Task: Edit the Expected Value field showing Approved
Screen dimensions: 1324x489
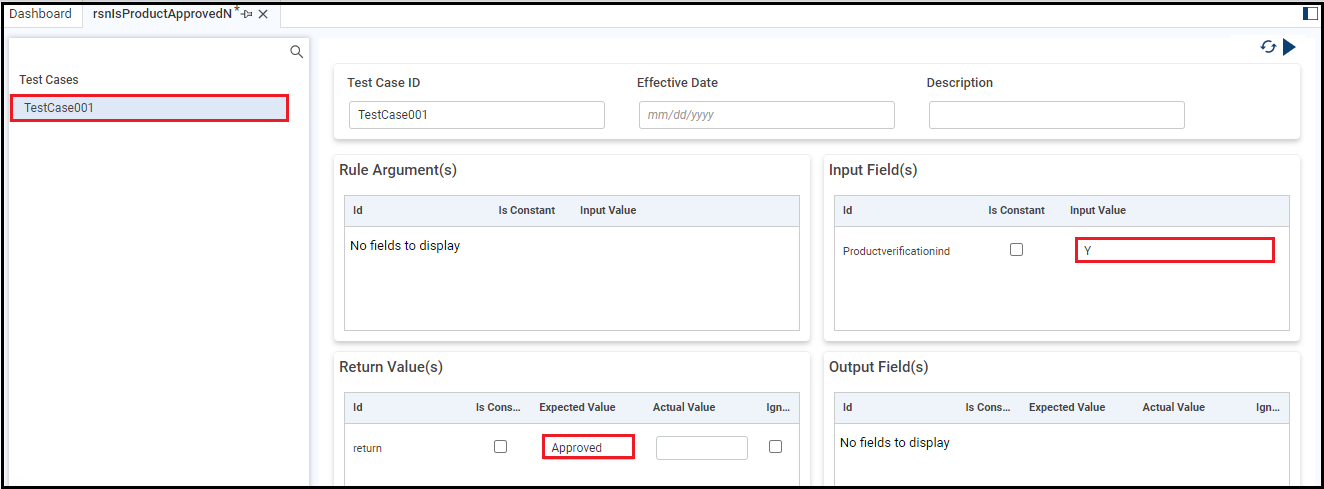Action: point(588,447)
